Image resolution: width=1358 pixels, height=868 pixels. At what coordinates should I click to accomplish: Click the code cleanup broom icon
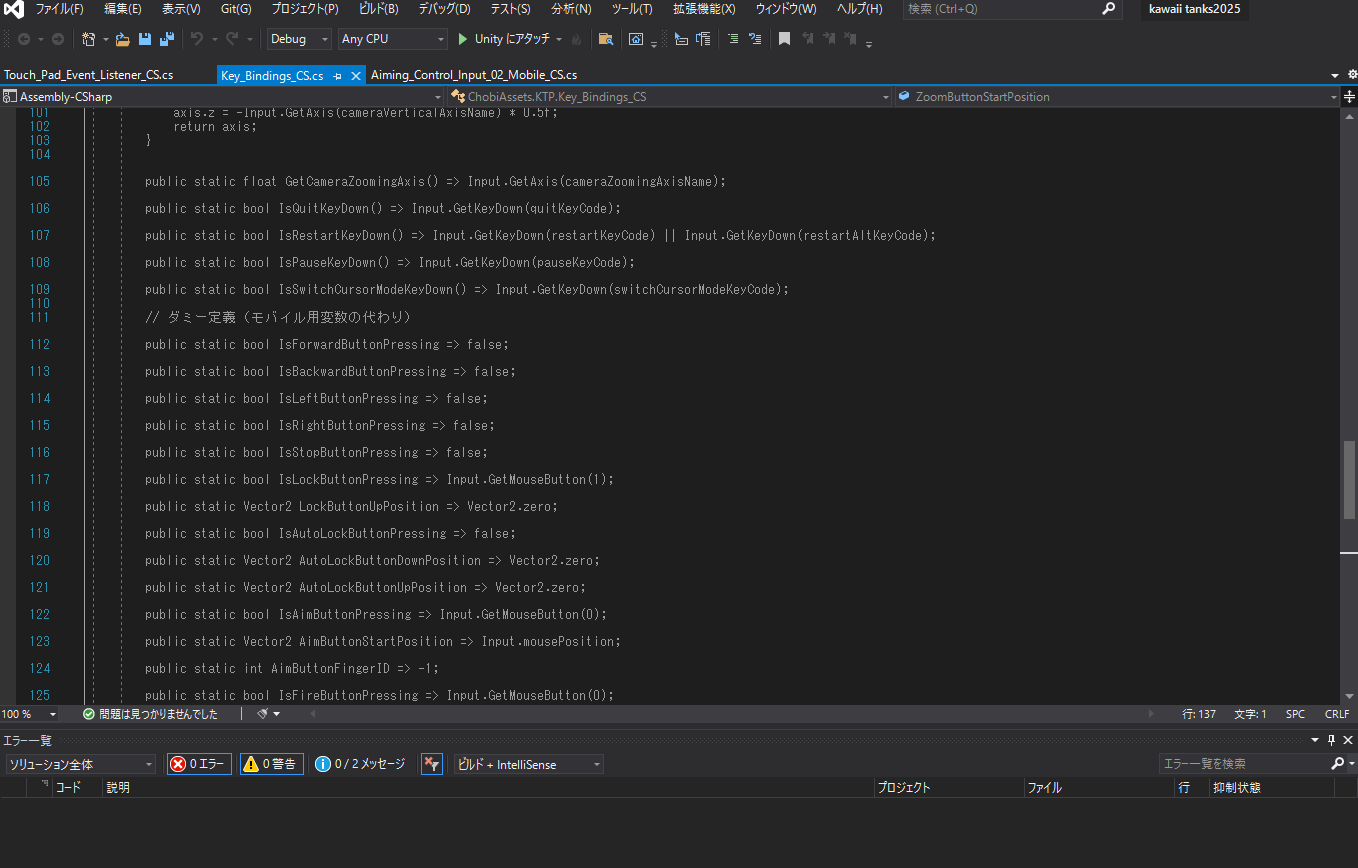pos(263,714)
